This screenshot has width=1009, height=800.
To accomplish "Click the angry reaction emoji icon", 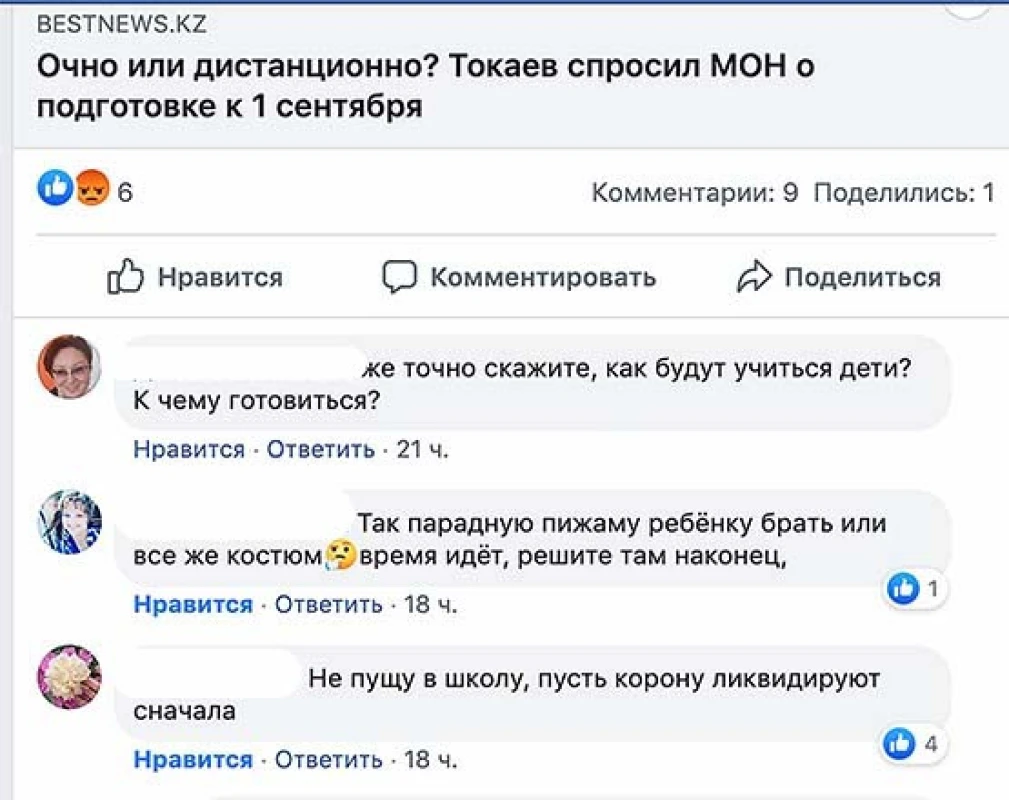I will pyautogui.click(x=90, y=189).
